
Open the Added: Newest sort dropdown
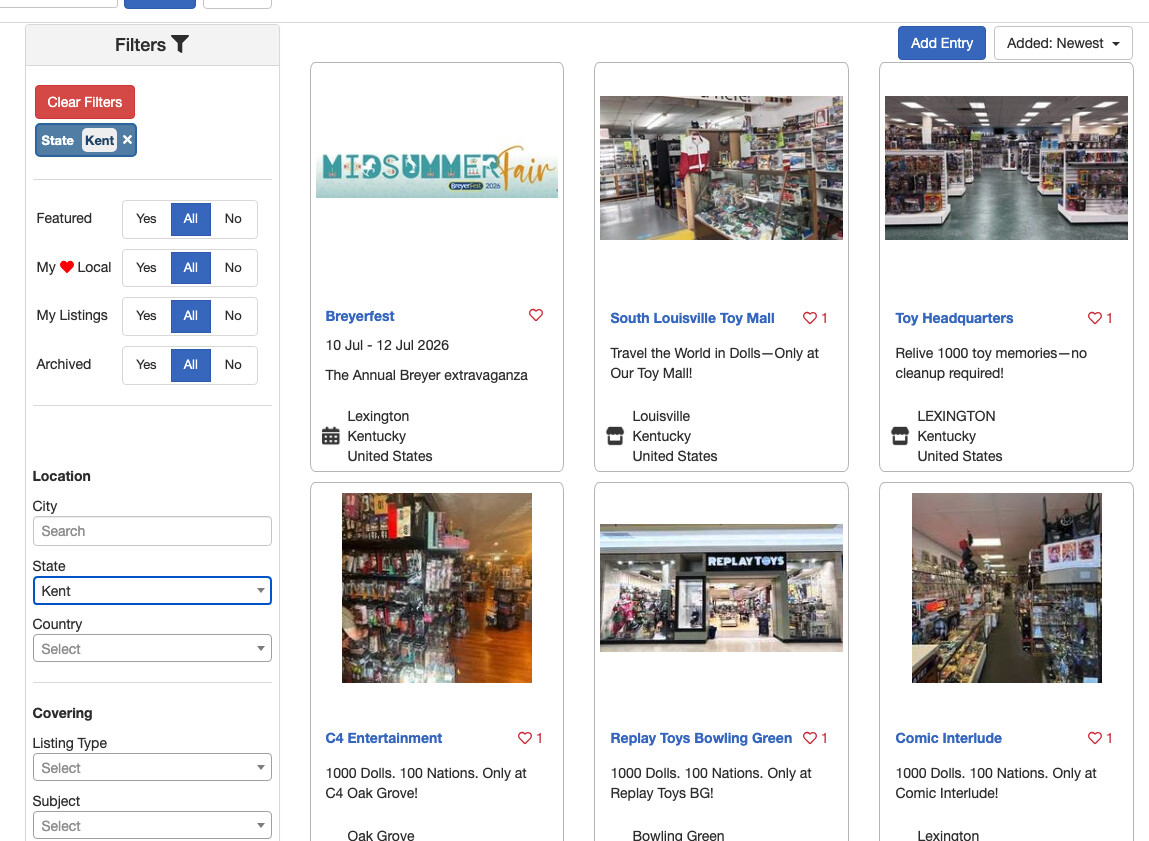[x=1062, y=43]
